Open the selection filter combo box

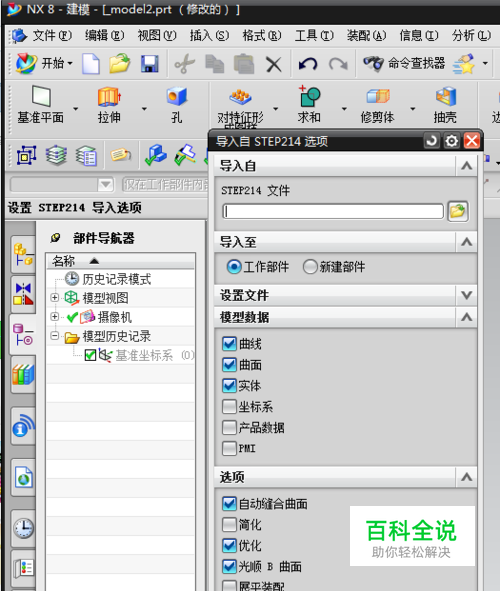click(62, 185)
